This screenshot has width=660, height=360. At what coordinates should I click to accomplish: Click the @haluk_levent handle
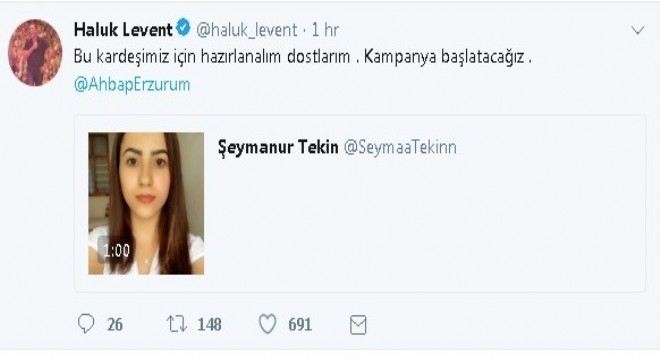(247, 29)
